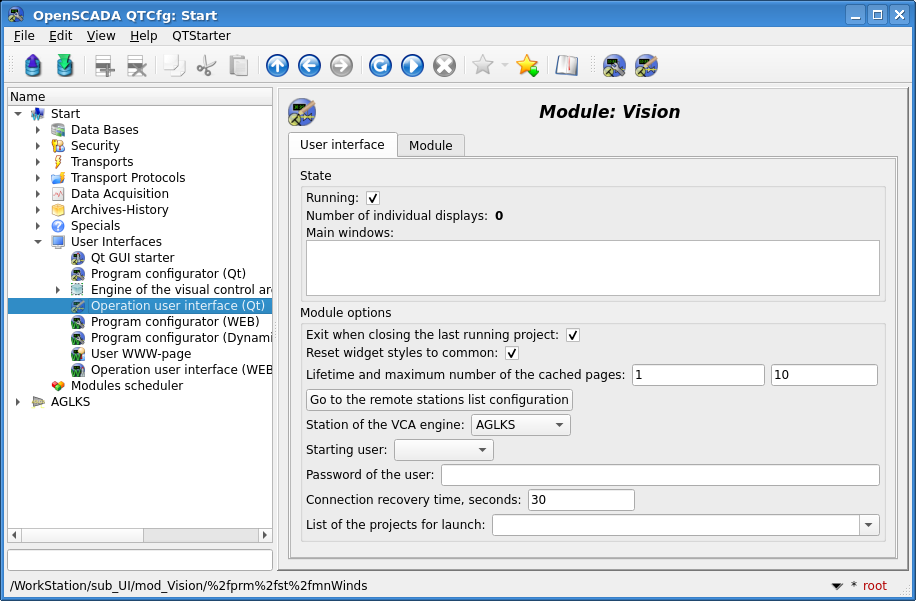The width and height of the screenshot is (916, 601).
Task: Click the Load from database toolbar icon
Action: 33,66
